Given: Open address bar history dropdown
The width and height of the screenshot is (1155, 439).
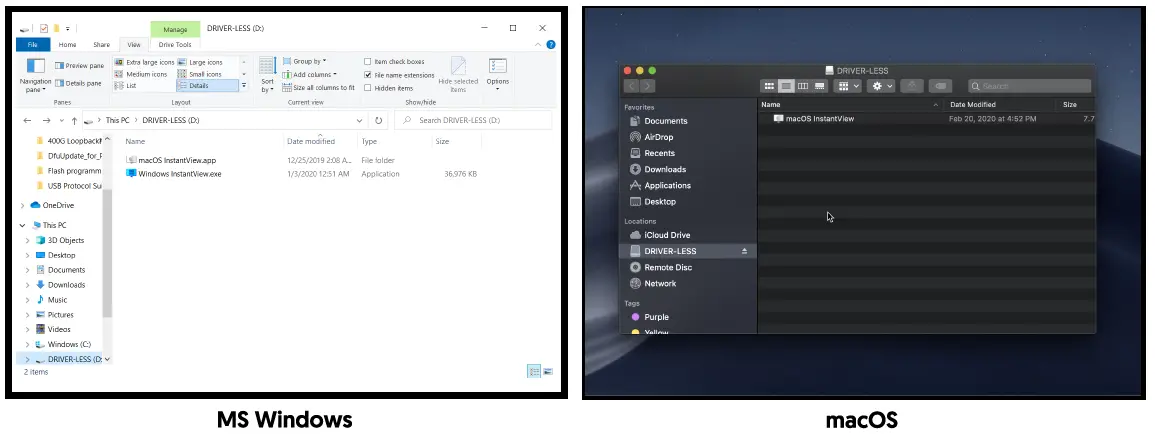Looking at the screenshot, I should pos(359,120).
